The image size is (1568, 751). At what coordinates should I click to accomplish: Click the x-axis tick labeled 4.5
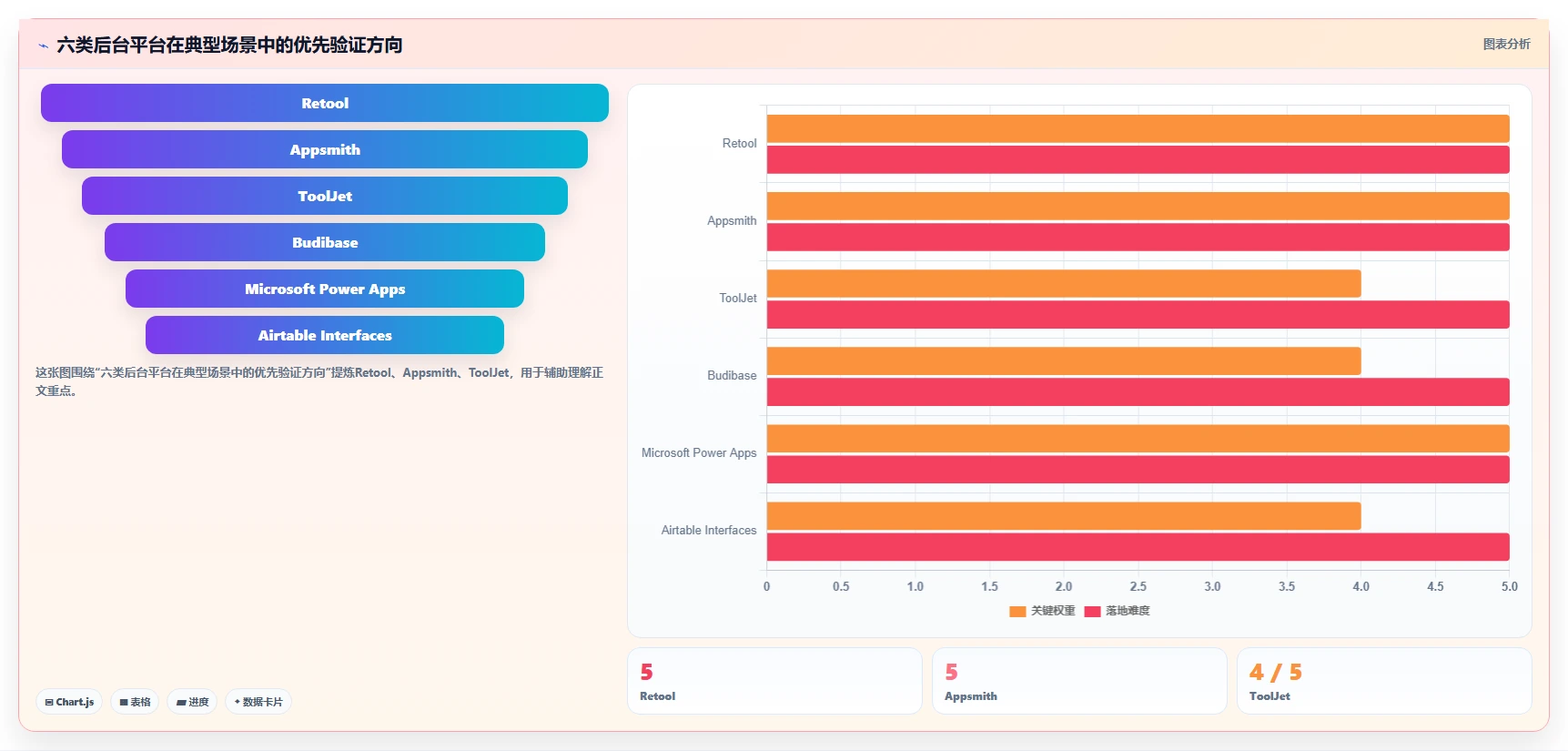[1435, 587]
